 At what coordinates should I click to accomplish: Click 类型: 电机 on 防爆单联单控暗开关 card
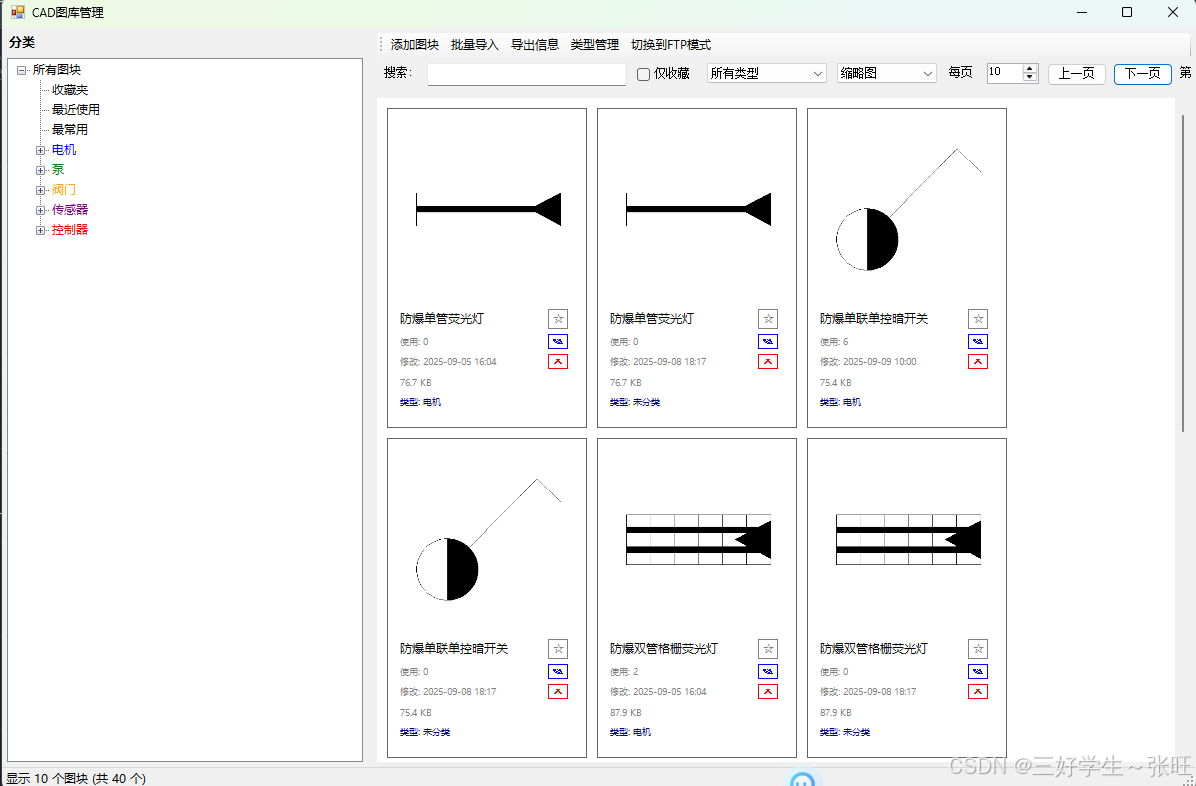click(841, 402)
